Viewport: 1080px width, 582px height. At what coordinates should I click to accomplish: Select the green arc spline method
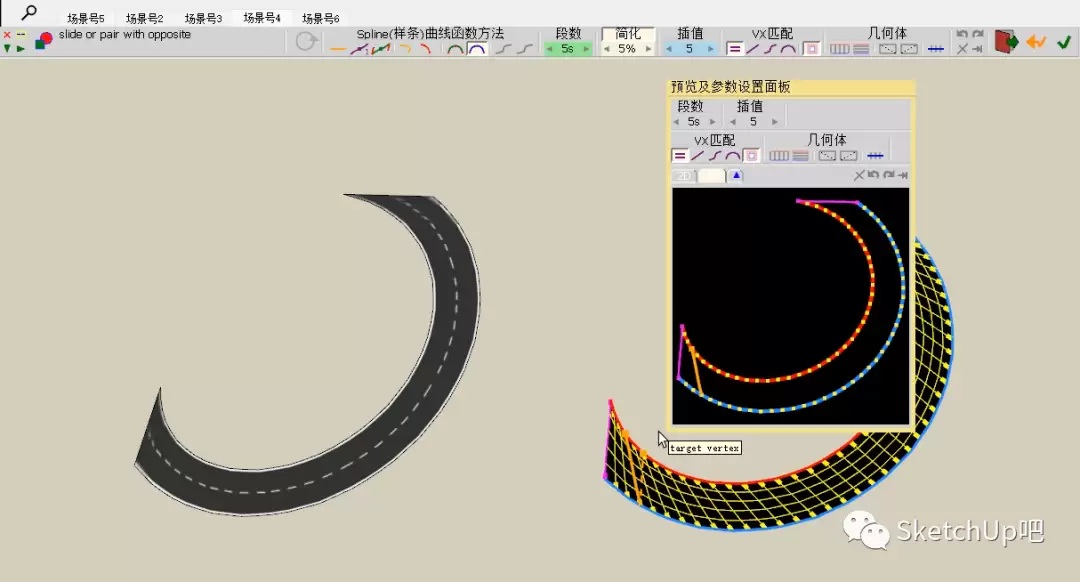click(x=455, y=49)
